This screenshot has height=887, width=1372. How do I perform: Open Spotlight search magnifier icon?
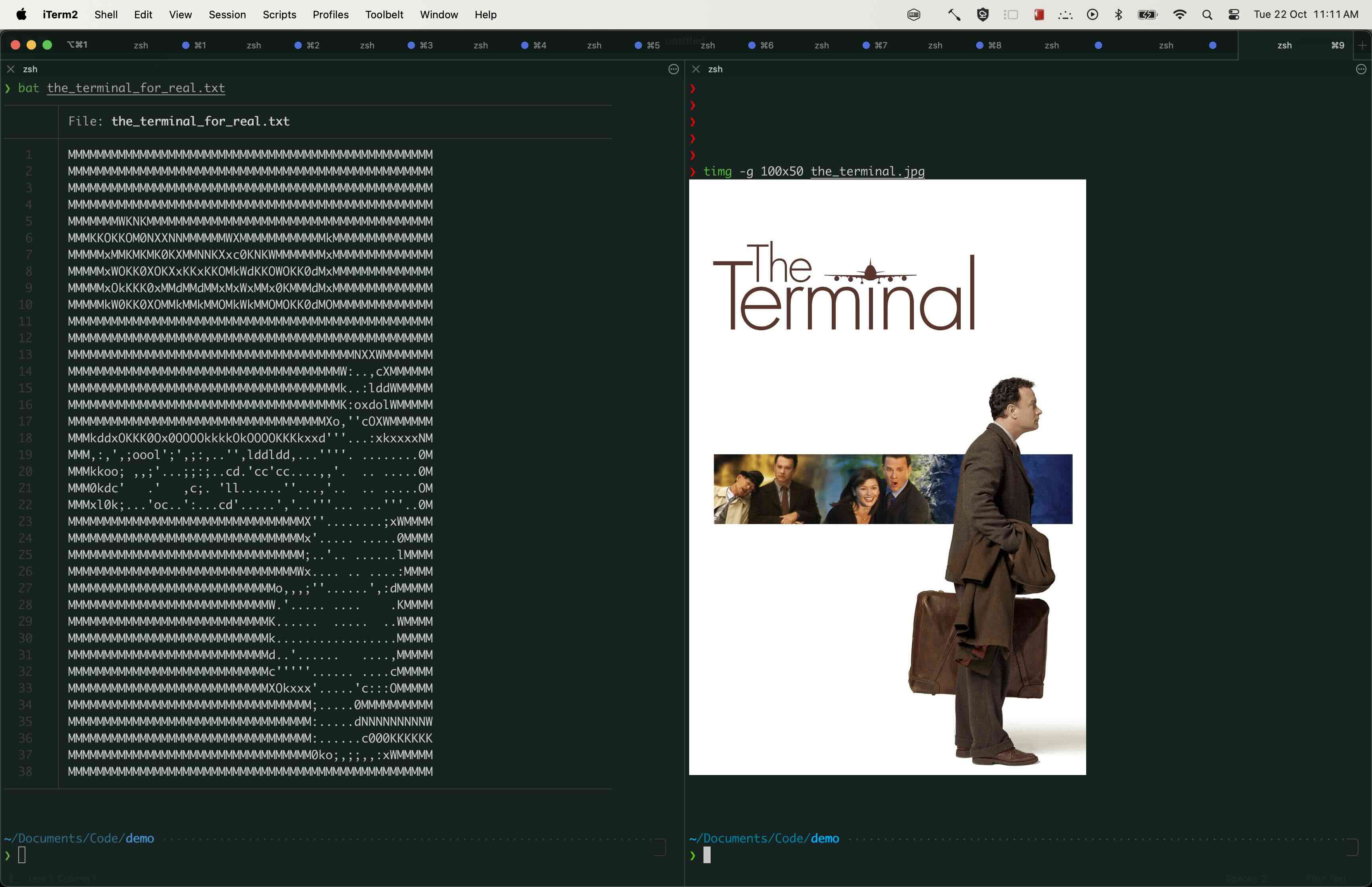[1207, 14]
